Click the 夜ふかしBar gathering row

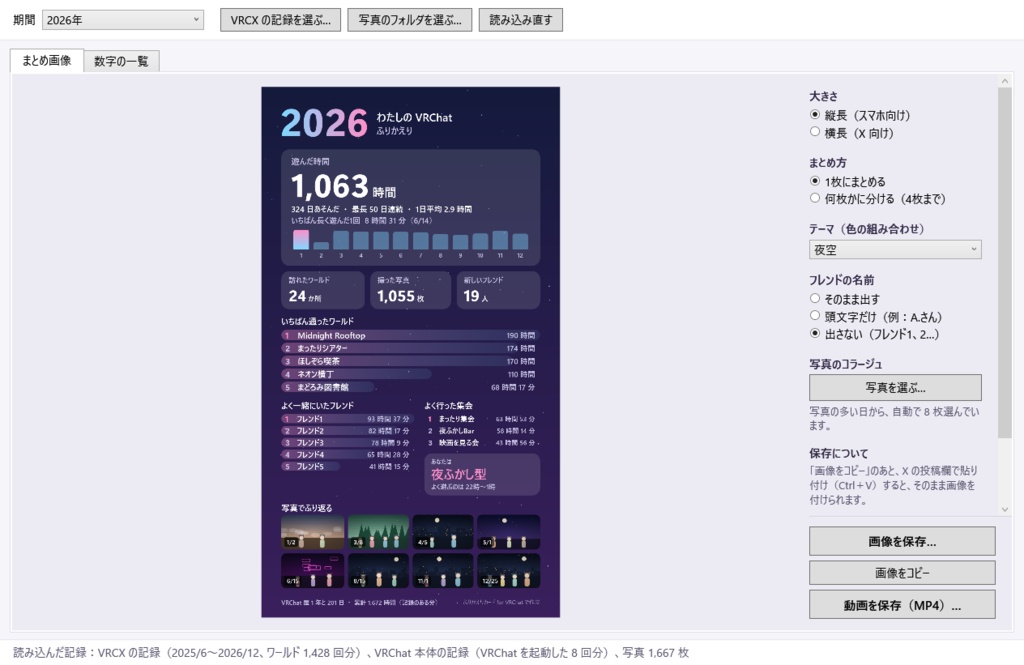tap(482, 431)
